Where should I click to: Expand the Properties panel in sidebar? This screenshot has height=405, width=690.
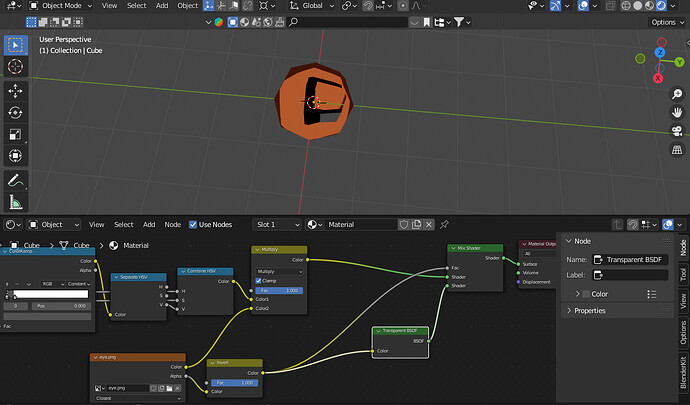[590, 311]
